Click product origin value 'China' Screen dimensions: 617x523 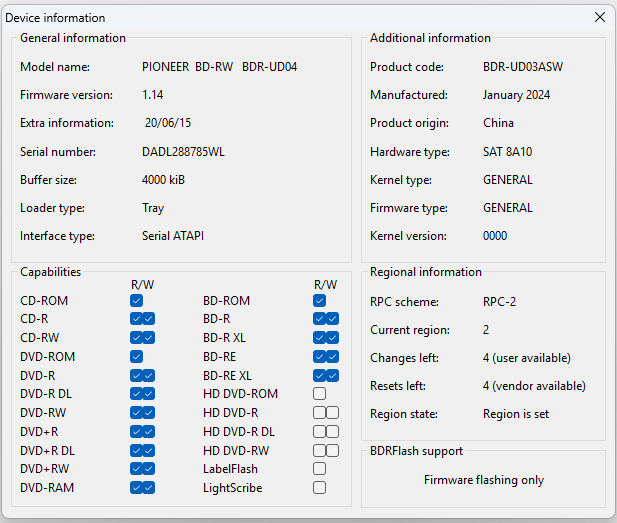(498, 123)
